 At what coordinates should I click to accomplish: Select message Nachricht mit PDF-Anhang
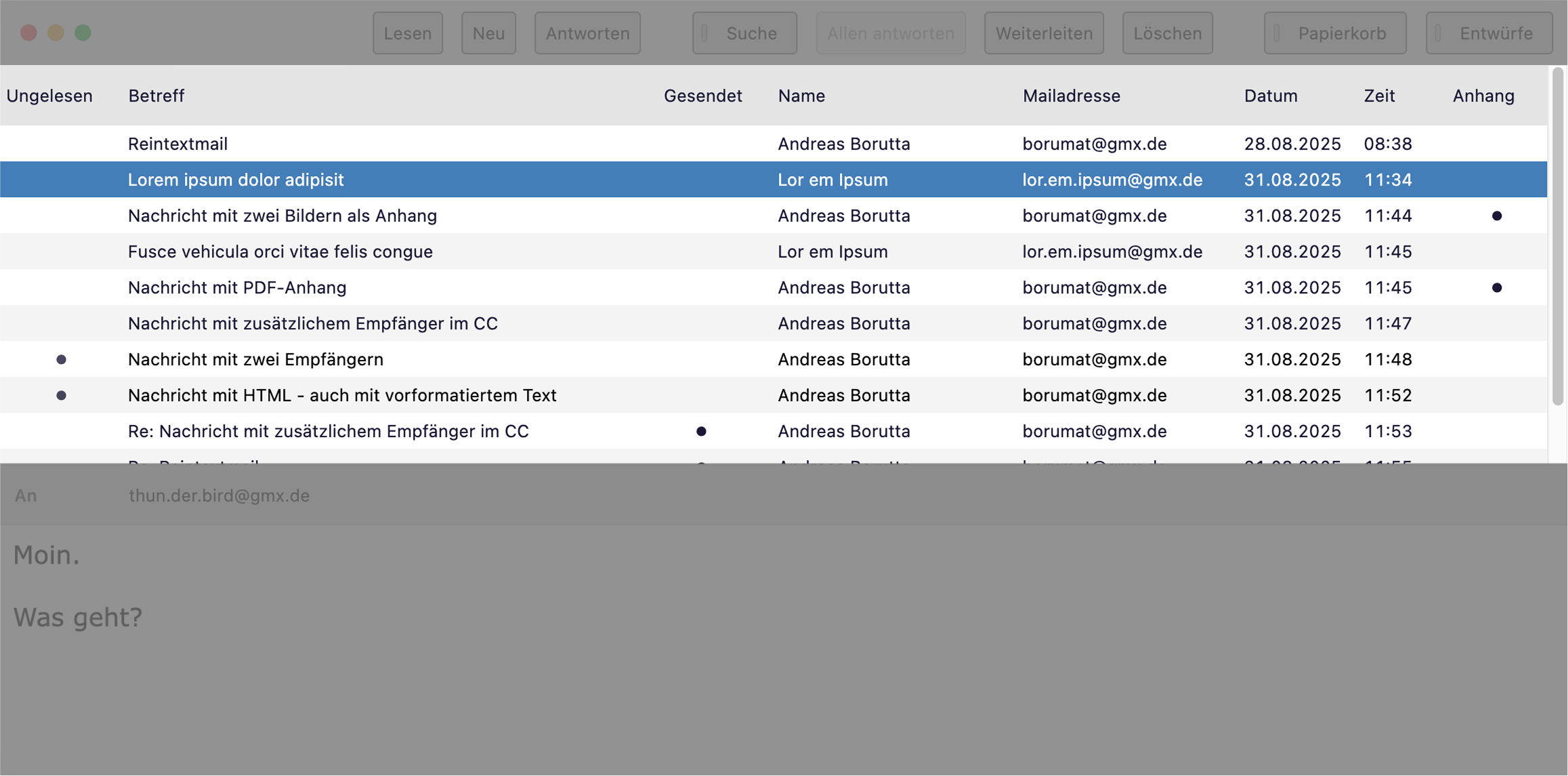(237, 287)
